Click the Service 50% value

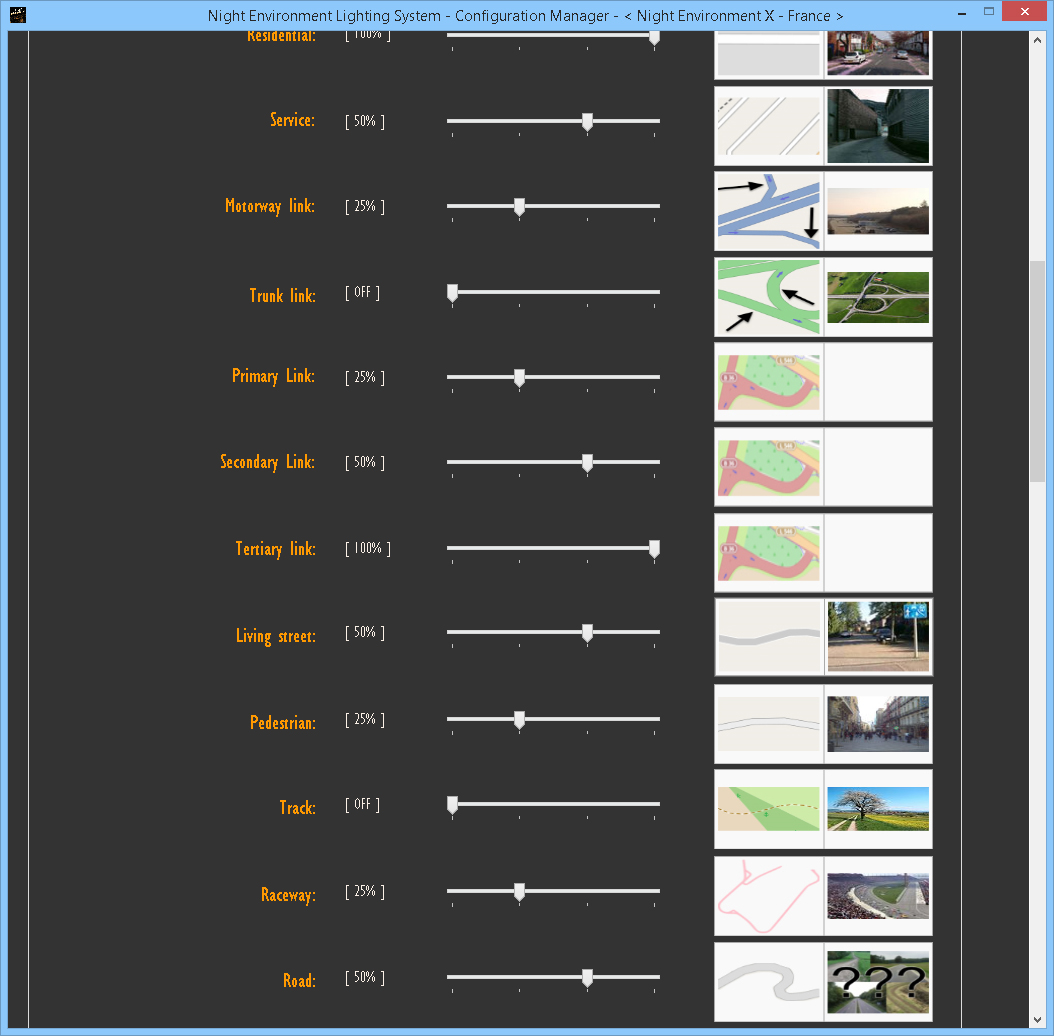(365, 122)
